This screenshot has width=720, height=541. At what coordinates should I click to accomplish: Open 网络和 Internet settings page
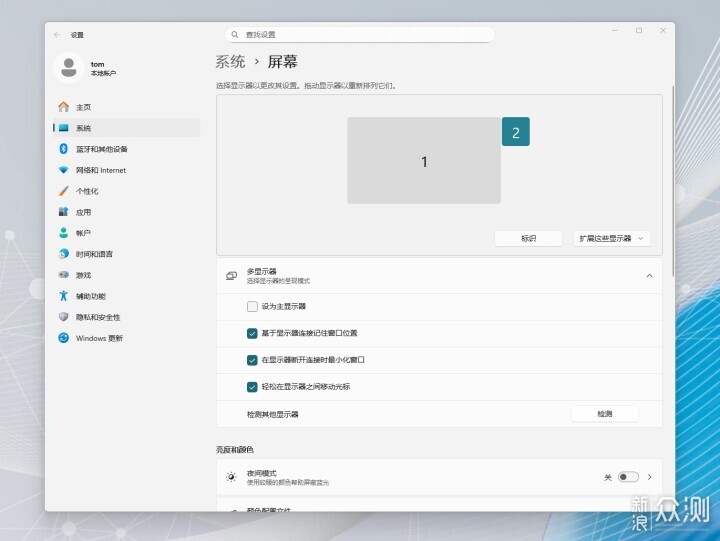tap(127, 170)
